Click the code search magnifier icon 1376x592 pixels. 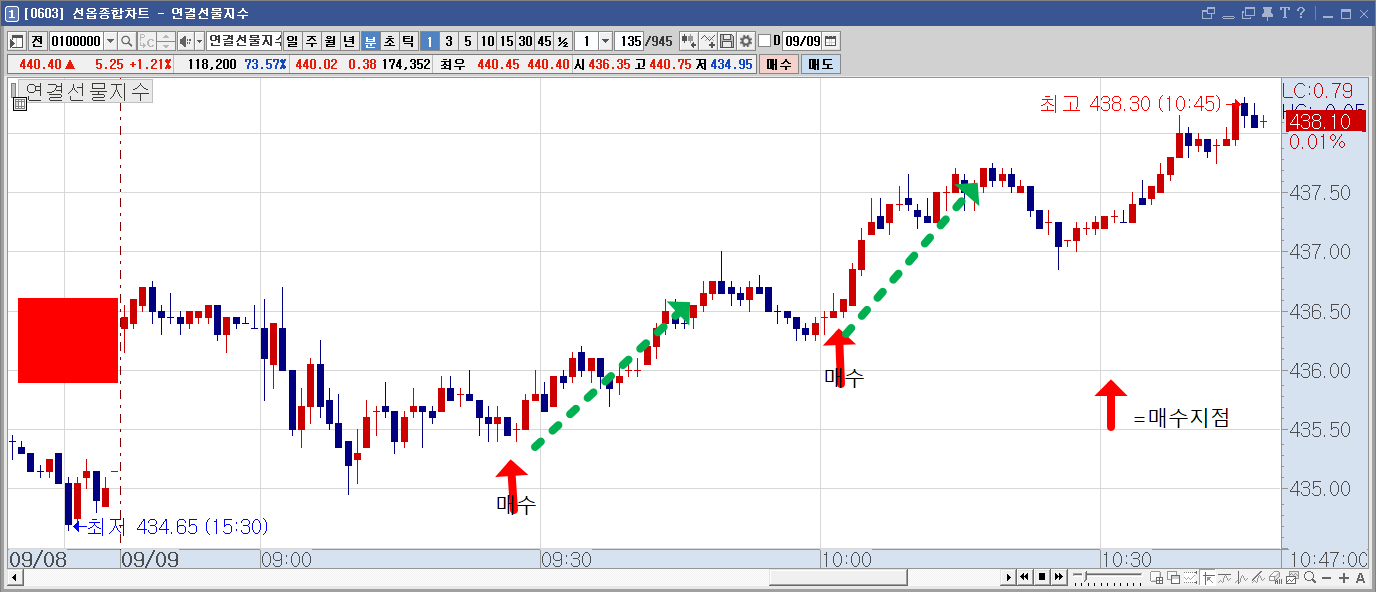[126, 41]
